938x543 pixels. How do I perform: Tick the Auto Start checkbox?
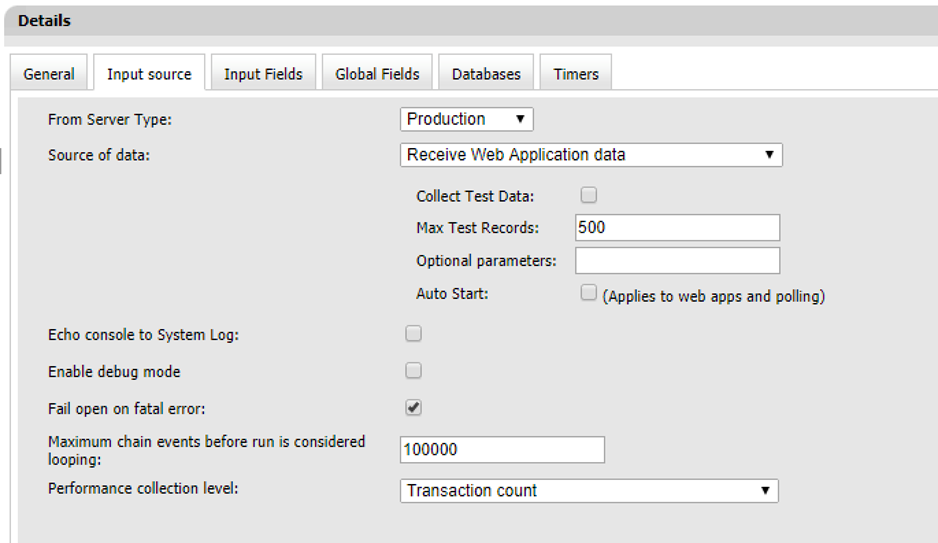589,293
